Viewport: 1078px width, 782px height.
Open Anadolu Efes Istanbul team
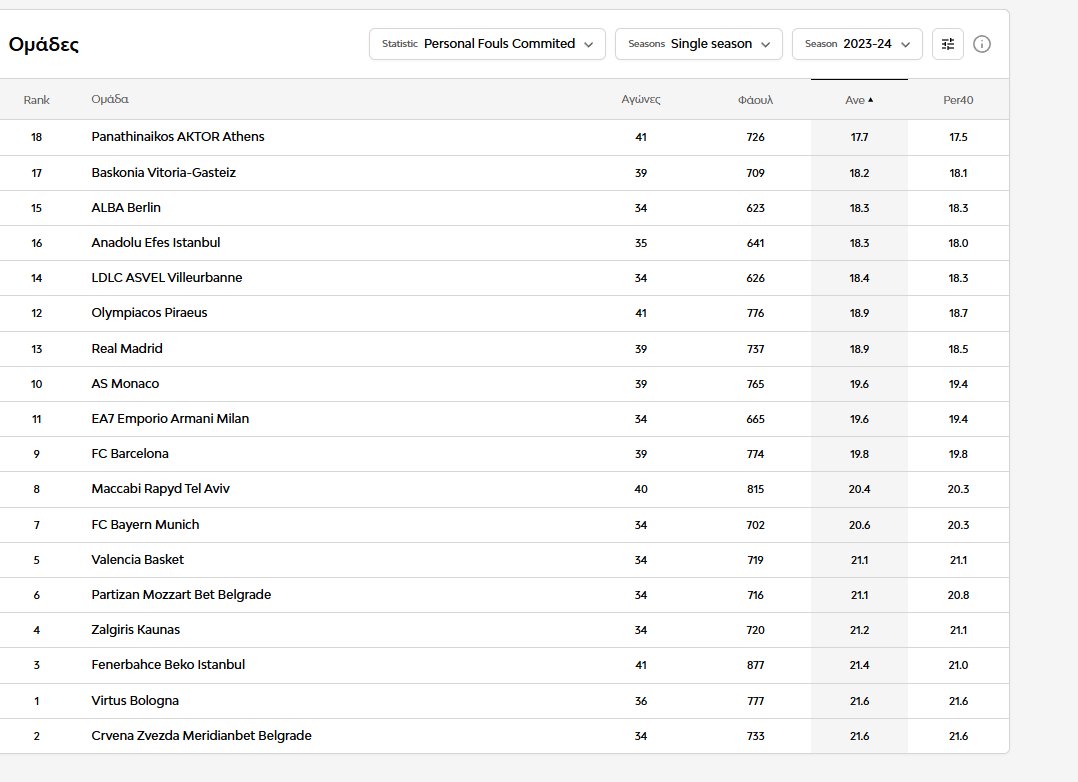(x=155, y=242)
